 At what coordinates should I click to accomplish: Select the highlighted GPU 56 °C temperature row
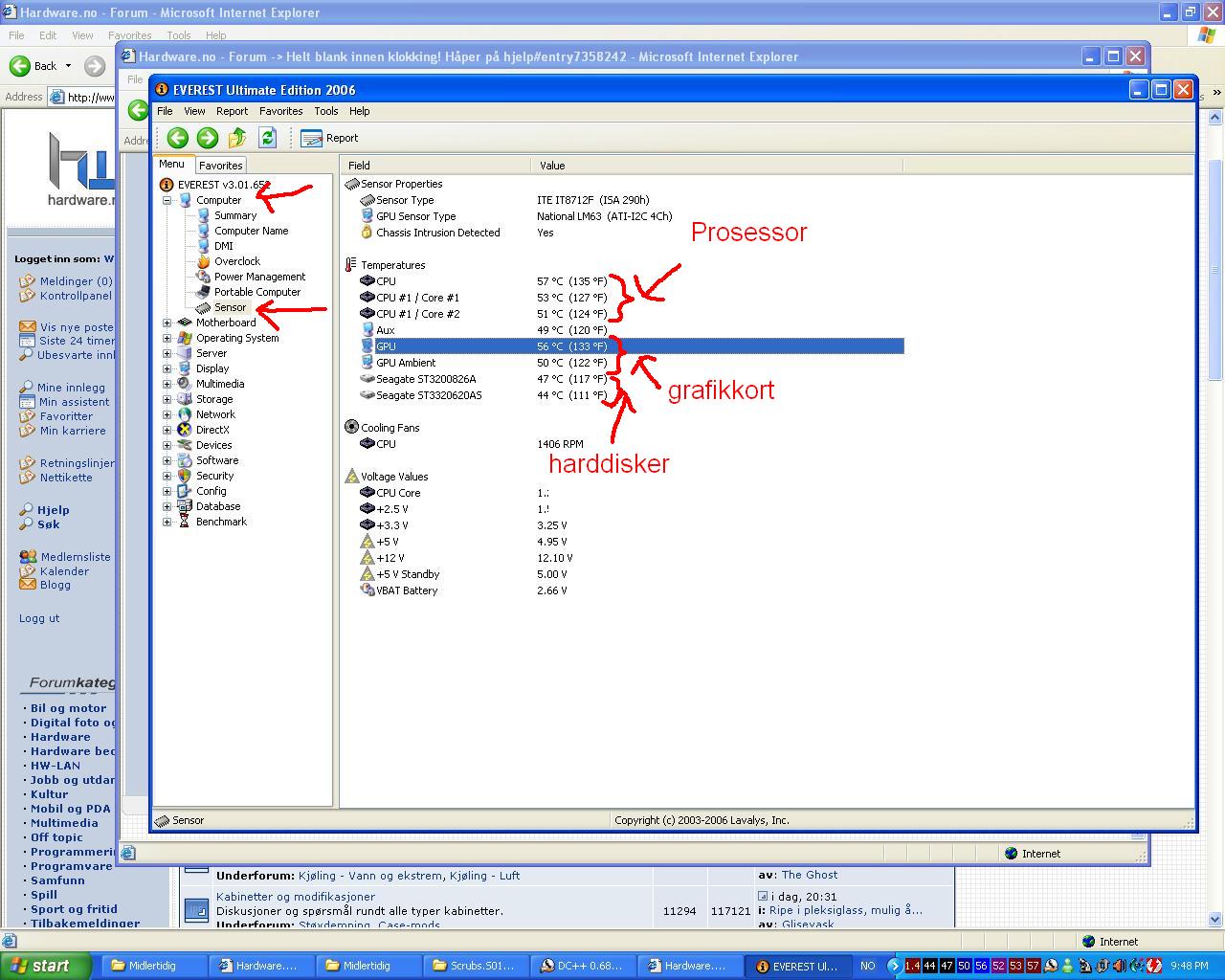(632, 346)
